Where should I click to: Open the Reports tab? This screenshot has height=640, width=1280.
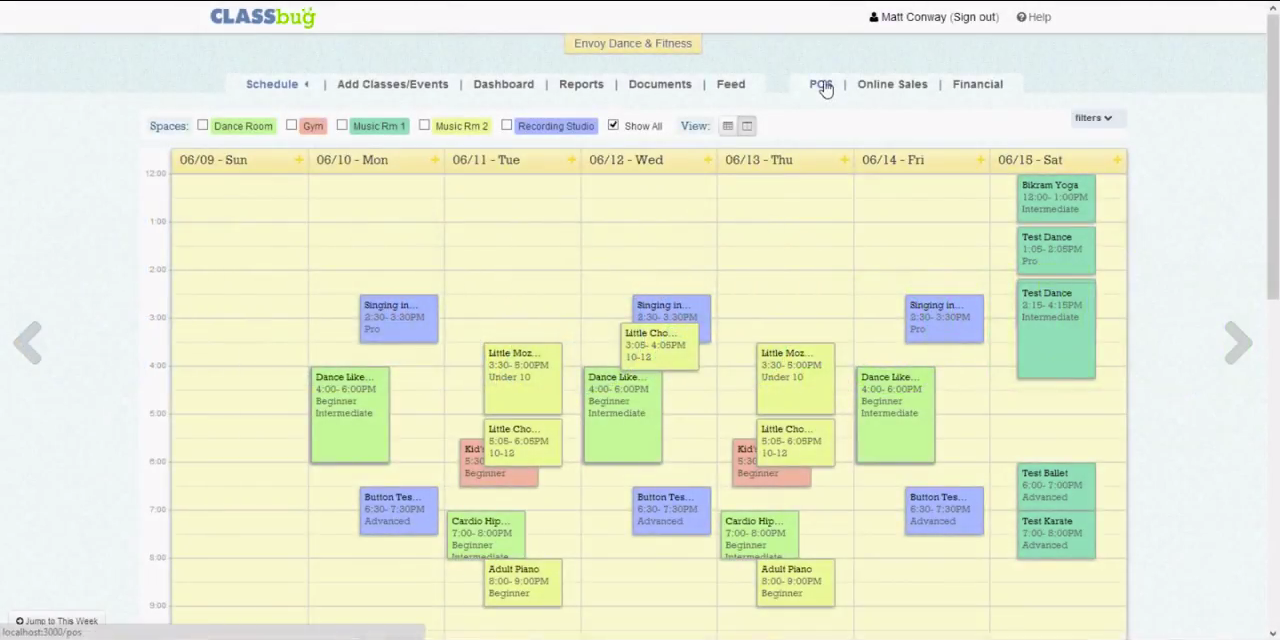[x=581, y=84]
